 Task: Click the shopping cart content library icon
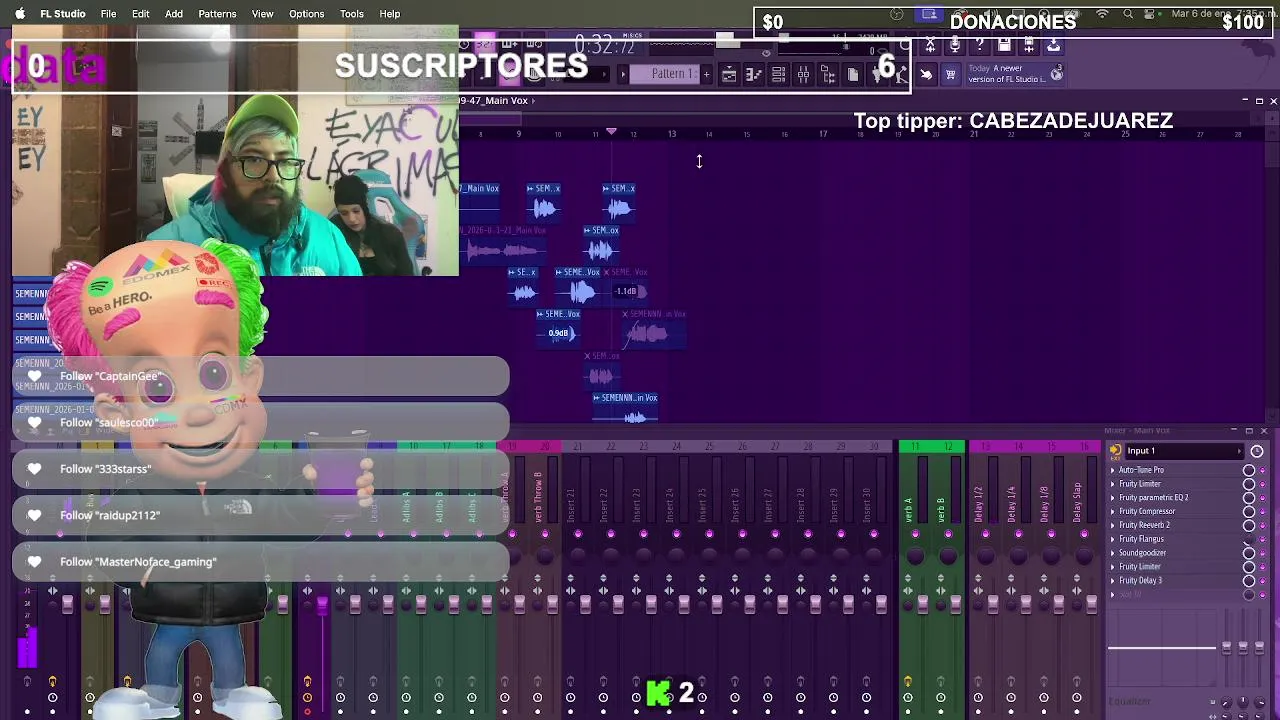951,75
